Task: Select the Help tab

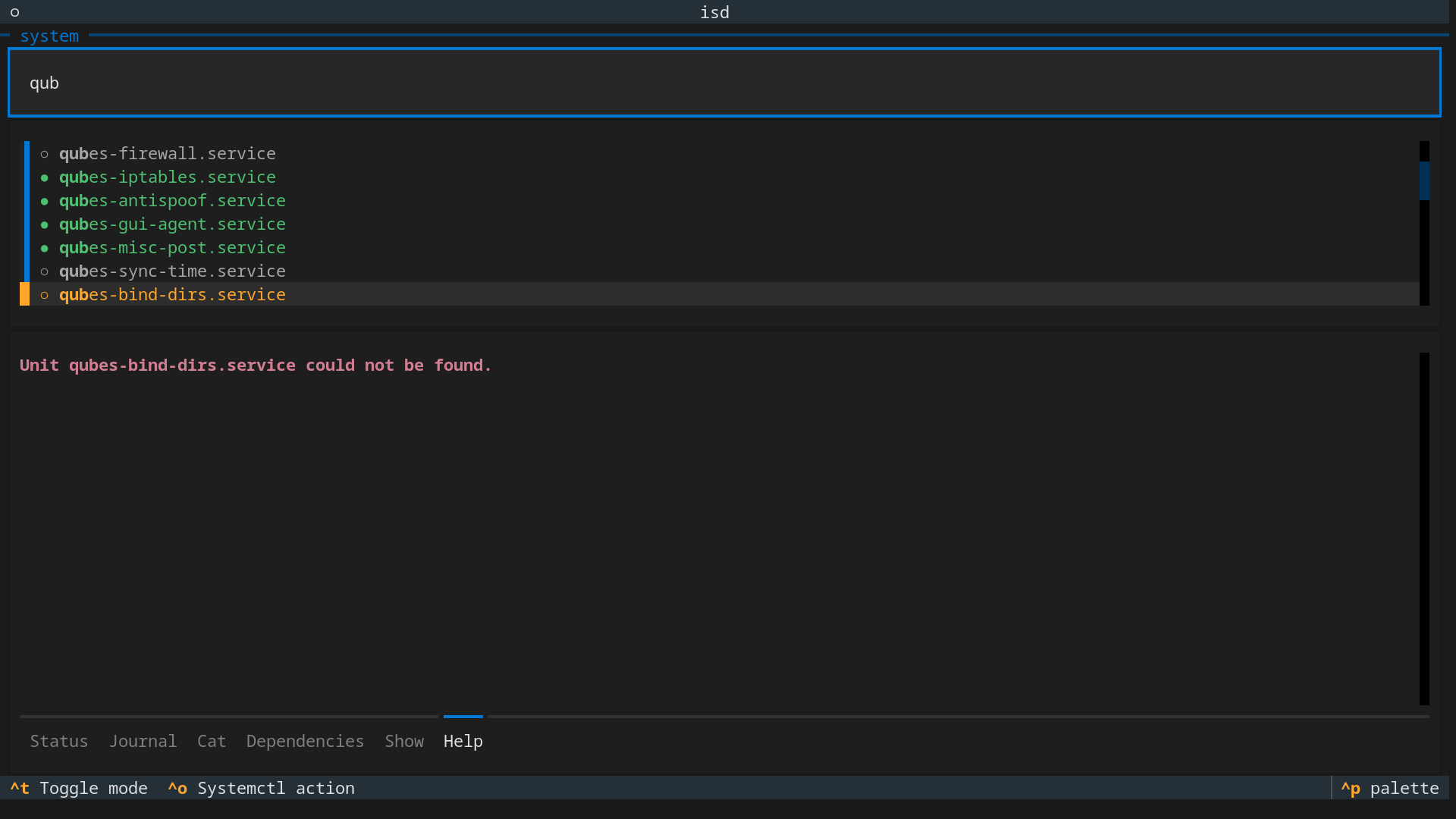Action: pyautogui.click(x=463, y=741)
